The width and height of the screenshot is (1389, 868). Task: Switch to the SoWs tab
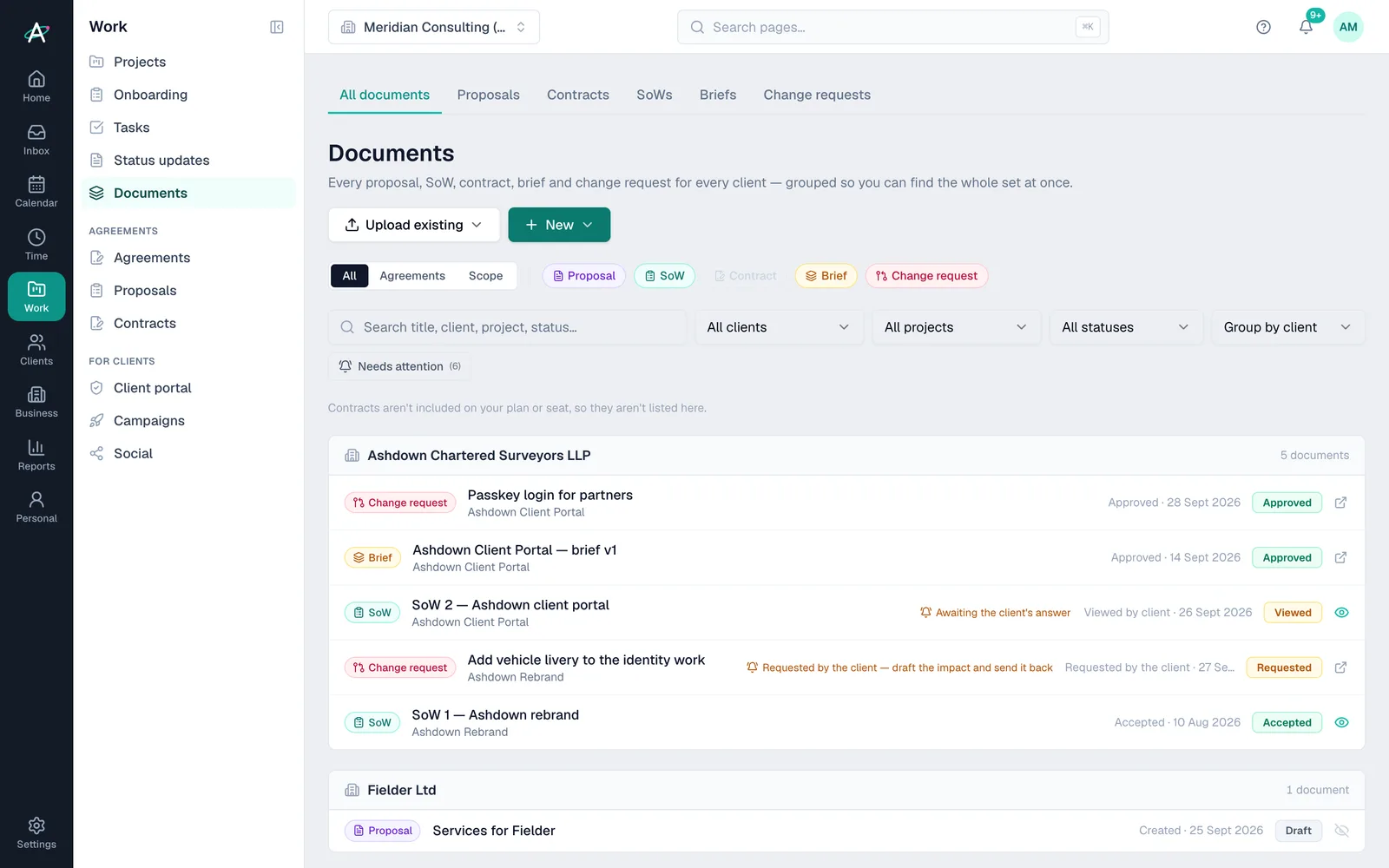pyautogui.click(x=655, y=95)
